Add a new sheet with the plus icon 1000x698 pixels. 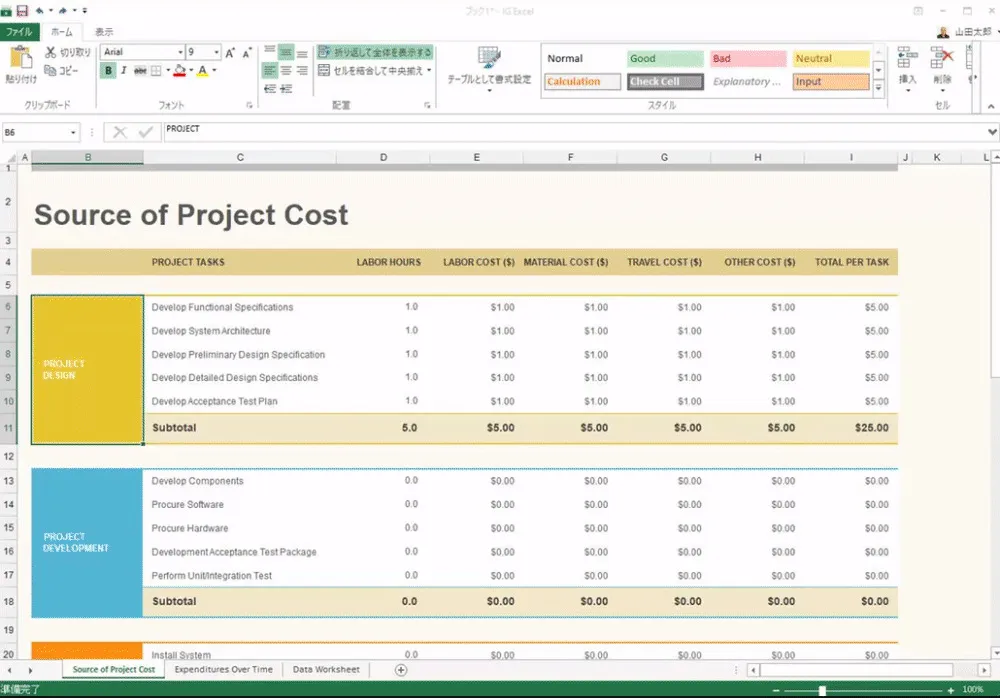click(x=401, y=670)
